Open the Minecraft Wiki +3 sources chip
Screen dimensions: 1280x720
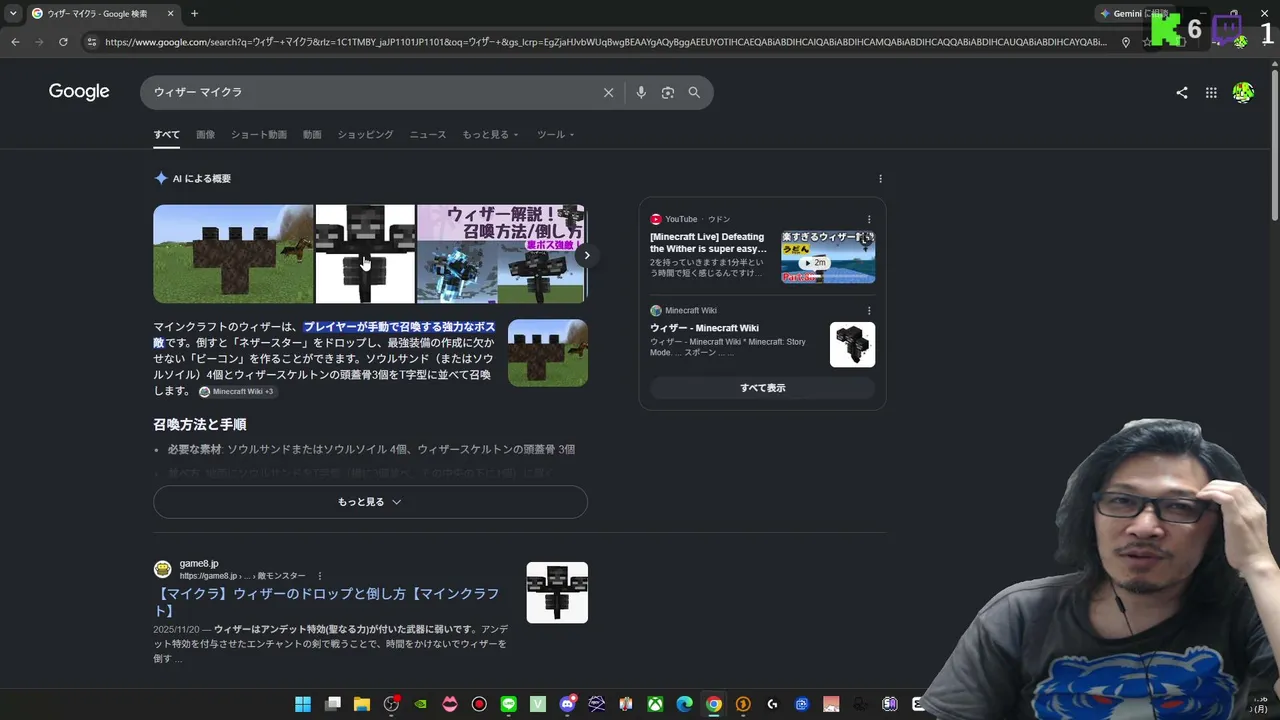tap(236, 392)
